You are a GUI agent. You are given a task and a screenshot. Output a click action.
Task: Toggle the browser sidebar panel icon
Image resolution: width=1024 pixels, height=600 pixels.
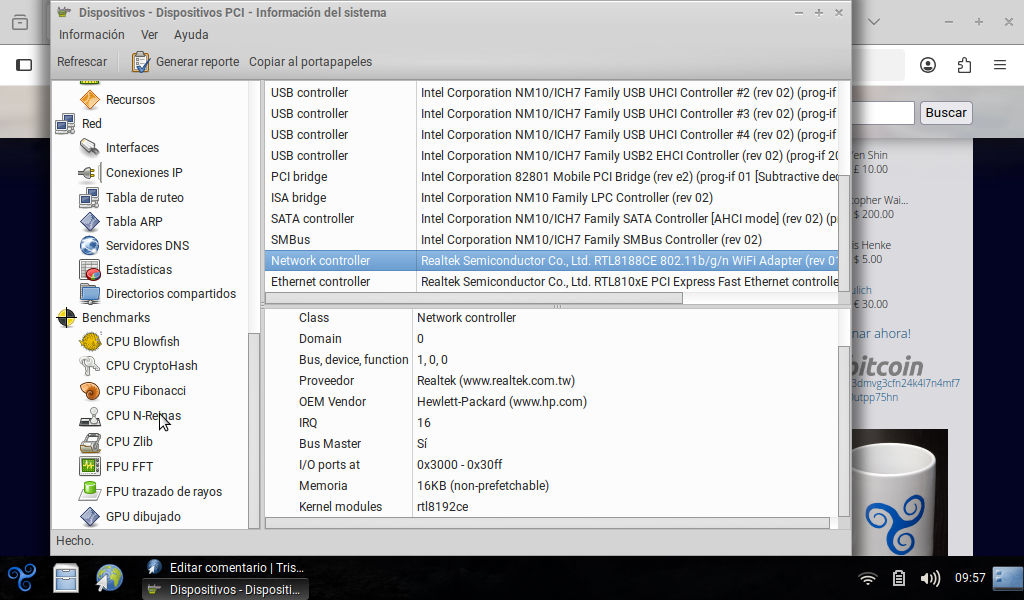(24, 65)
